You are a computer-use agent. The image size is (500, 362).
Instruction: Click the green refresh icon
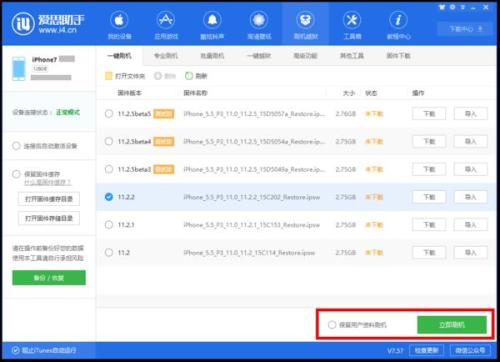tap(189, 76)
